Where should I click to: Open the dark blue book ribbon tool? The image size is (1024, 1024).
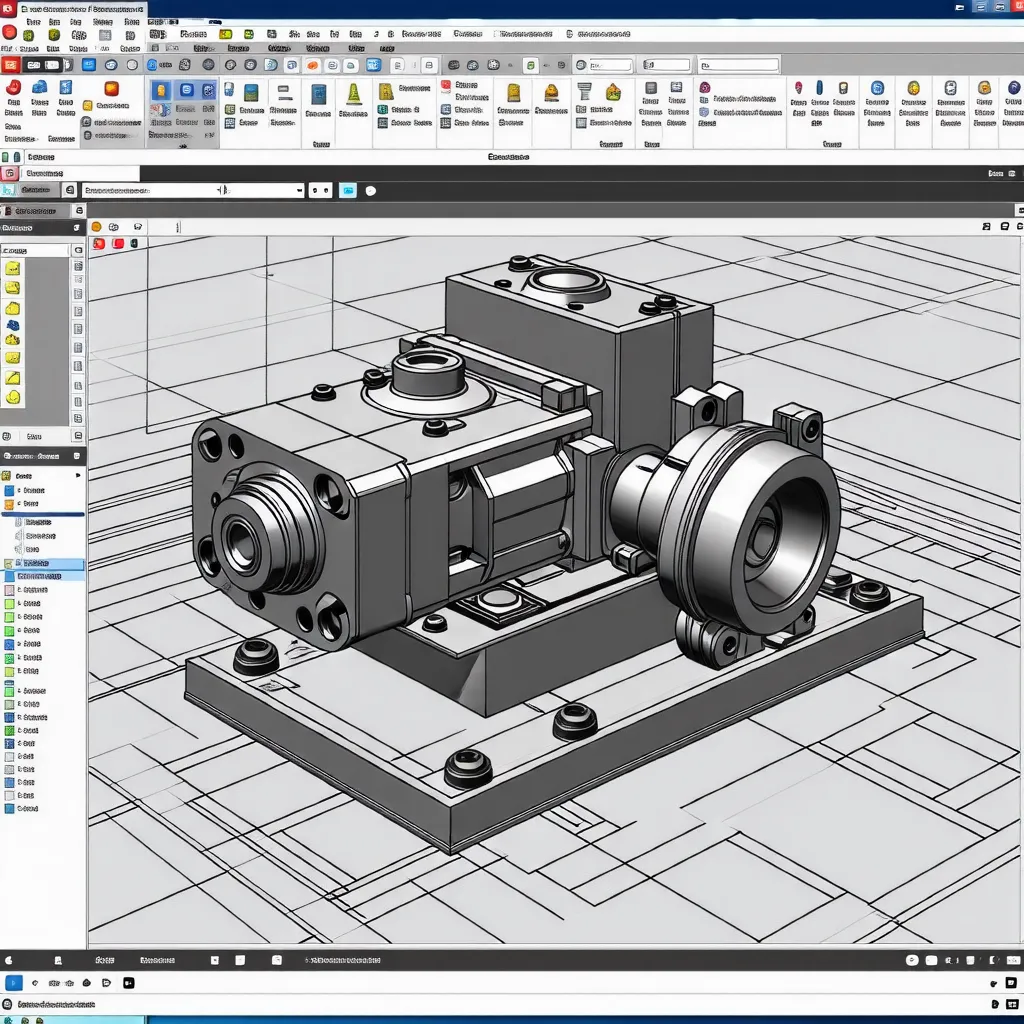pyautogui.click(x=318, y=95)
